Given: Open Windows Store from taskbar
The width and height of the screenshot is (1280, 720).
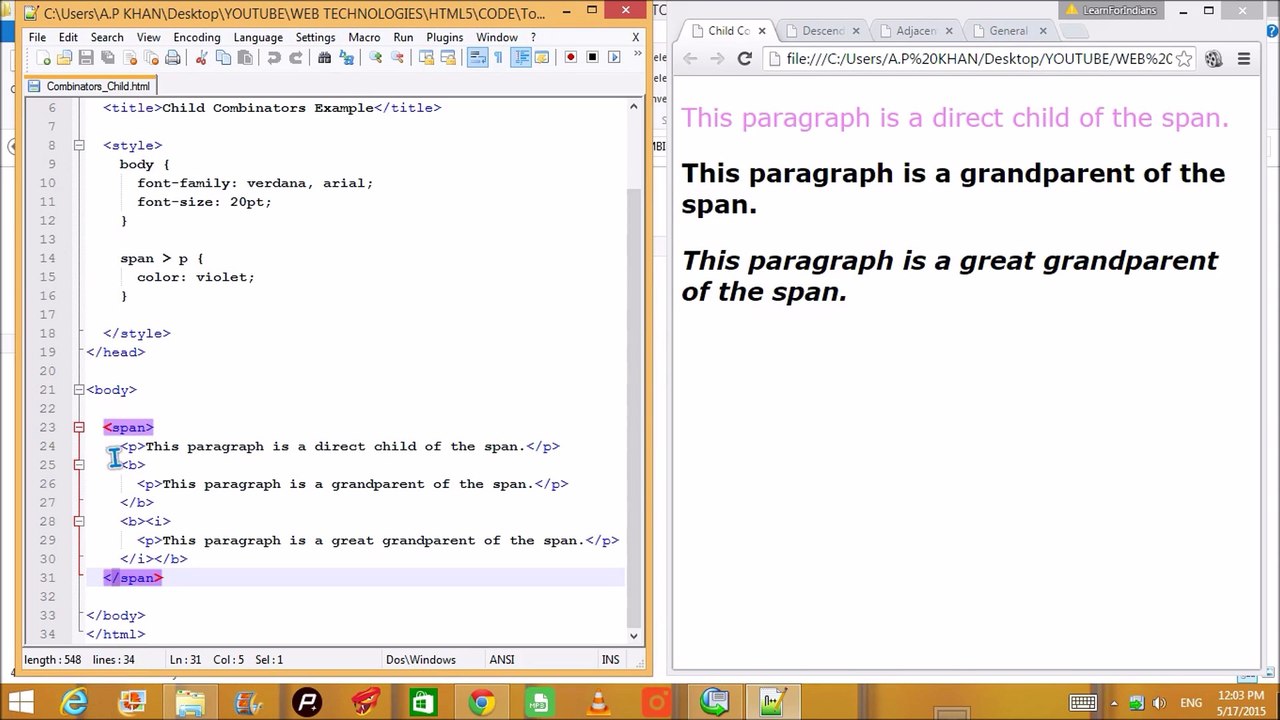Looking at the screenshot, I should [x=423, y=702].
